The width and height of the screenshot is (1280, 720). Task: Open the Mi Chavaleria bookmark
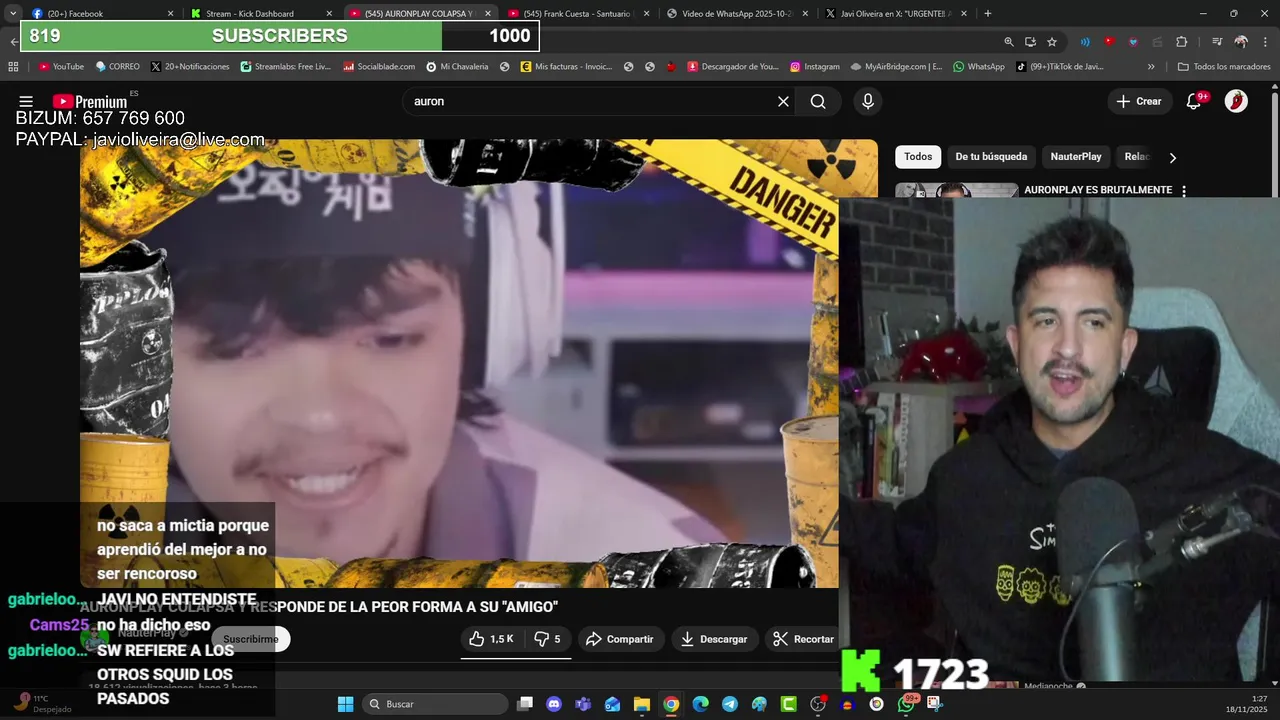point(457,67)
